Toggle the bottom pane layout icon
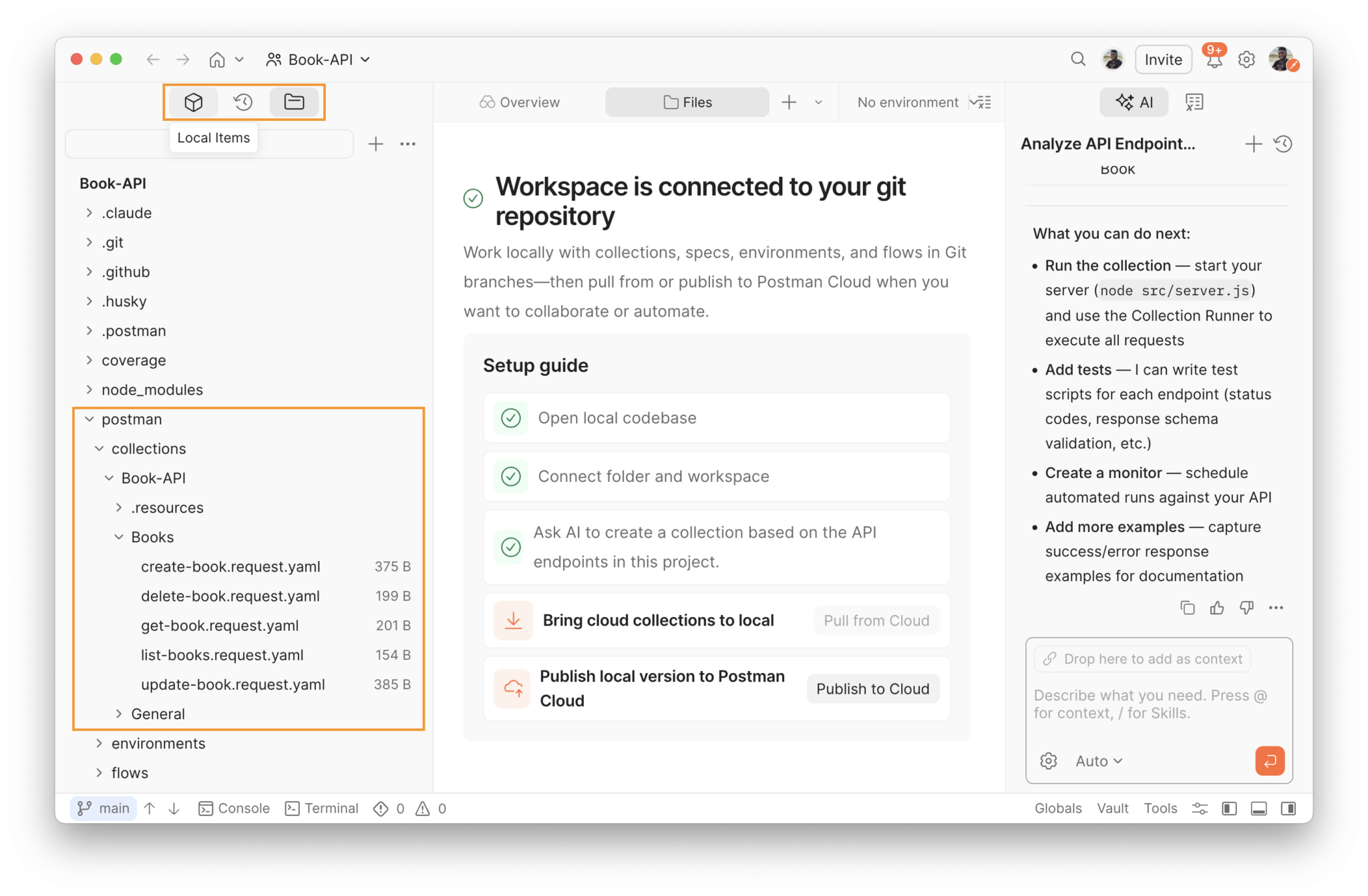The image size is (1368, 896). [x=1258, y=809]
